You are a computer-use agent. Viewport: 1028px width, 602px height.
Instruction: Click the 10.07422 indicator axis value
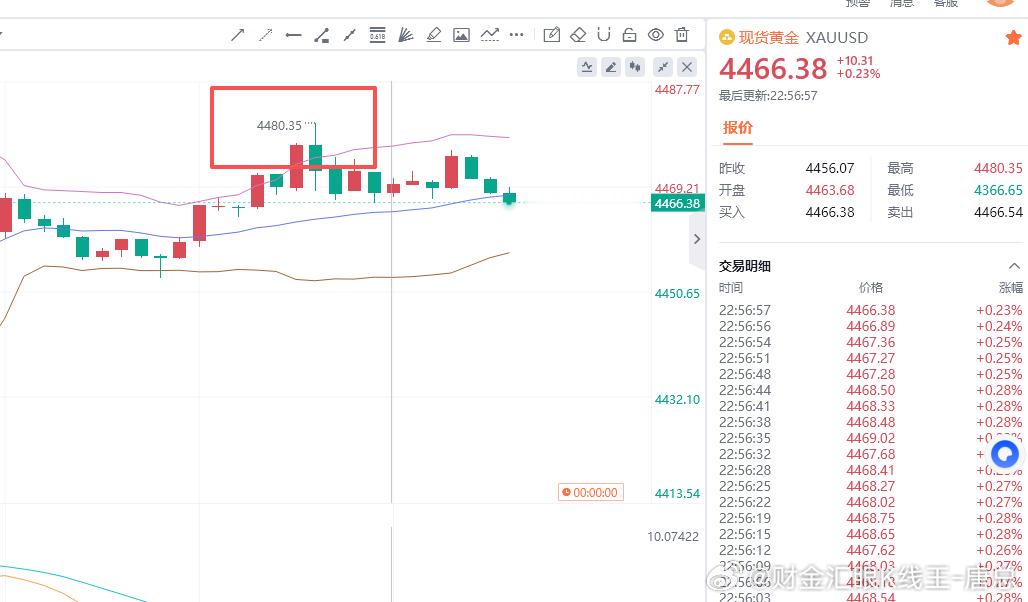point(673,536)
